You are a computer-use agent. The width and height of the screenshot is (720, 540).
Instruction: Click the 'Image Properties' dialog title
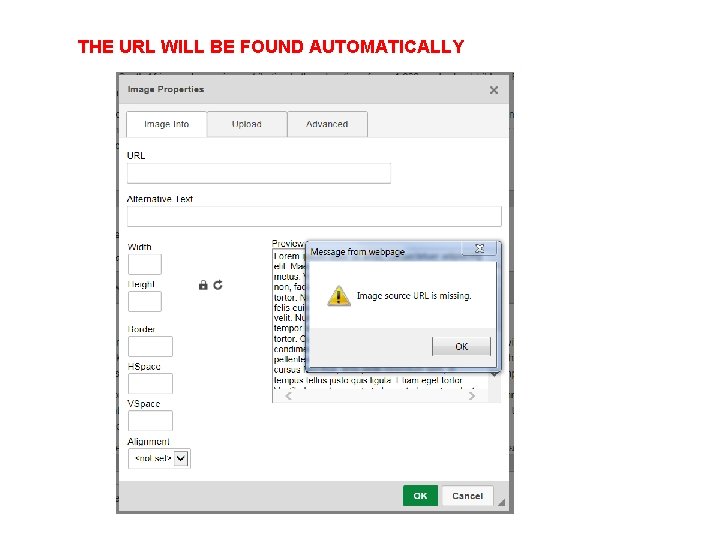[166, 89]
